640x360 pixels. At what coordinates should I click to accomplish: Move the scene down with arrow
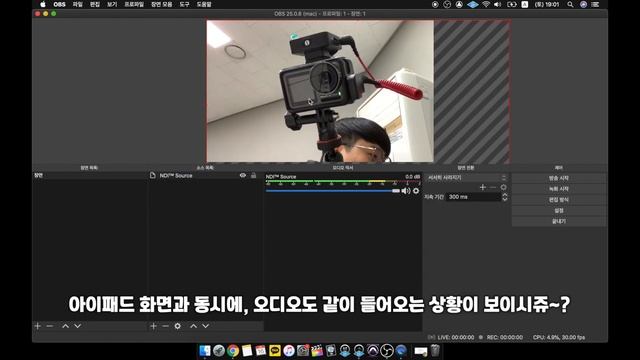point(78,326)
